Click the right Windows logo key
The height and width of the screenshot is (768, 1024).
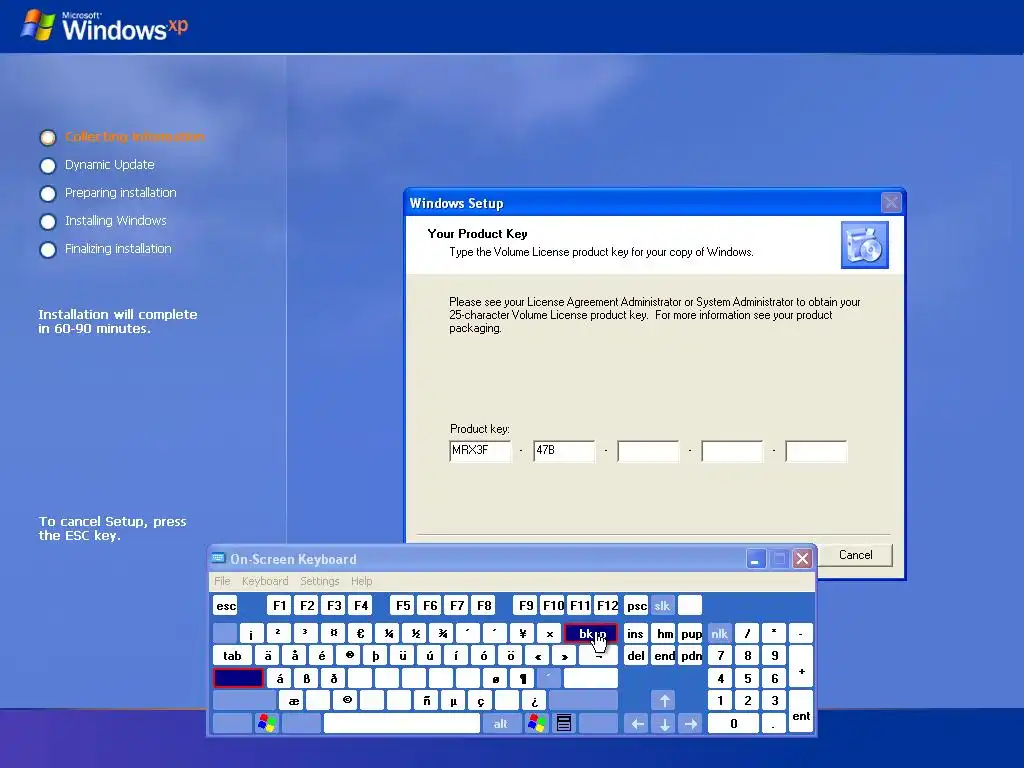(x=537, y=723)
